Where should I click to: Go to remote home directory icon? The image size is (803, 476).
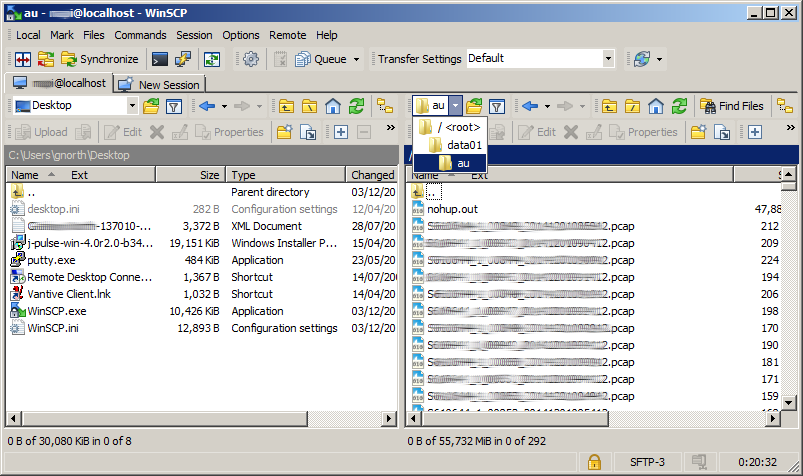click(x=656, y=106)
